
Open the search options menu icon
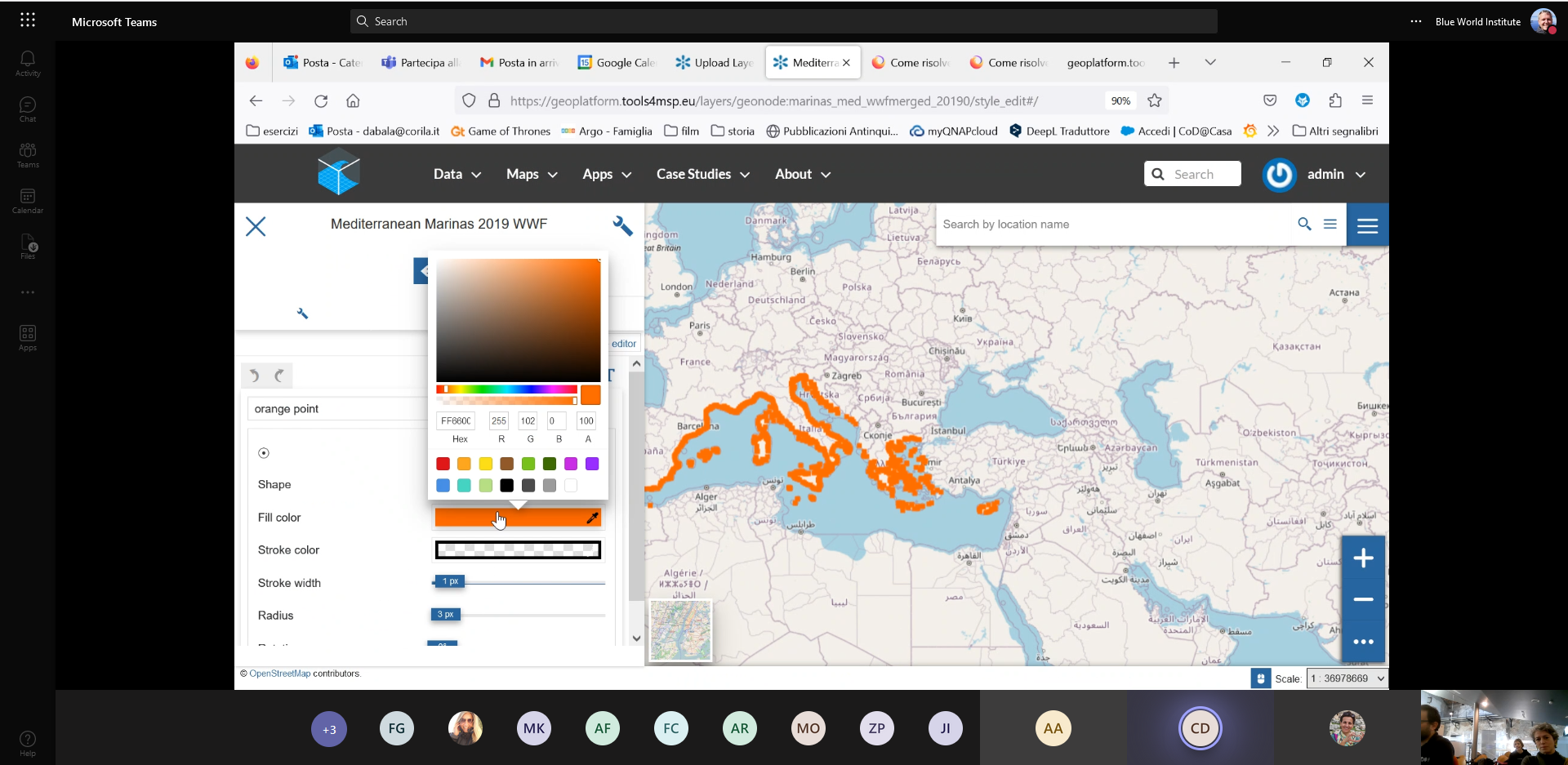(1330, 224)
